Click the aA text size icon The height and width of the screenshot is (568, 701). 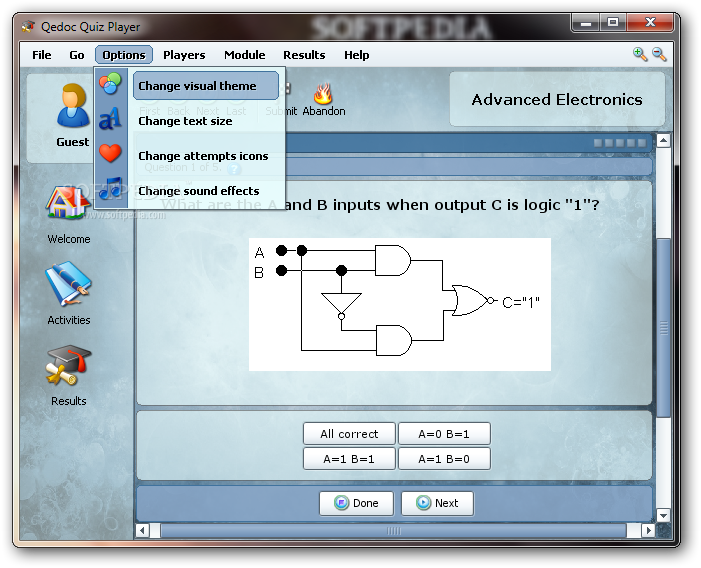point(110,118)
